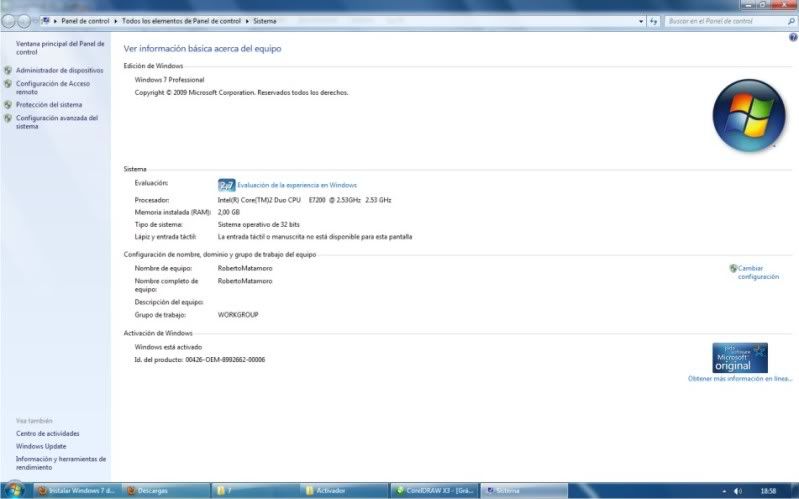Click Ver información básica acerca del equipo heading

click(x=202, y=49)
